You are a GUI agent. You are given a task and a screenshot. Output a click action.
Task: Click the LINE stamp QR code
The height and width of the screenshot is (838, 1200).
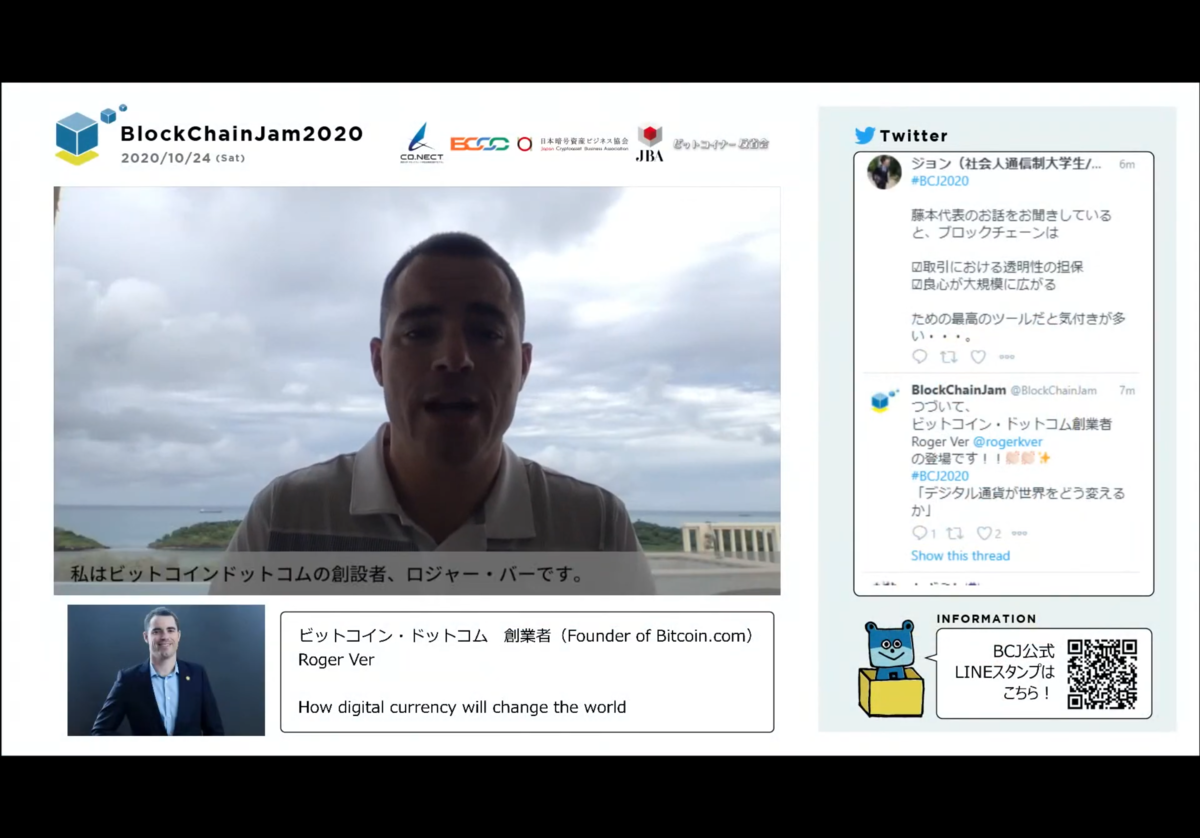point(1102,674)
